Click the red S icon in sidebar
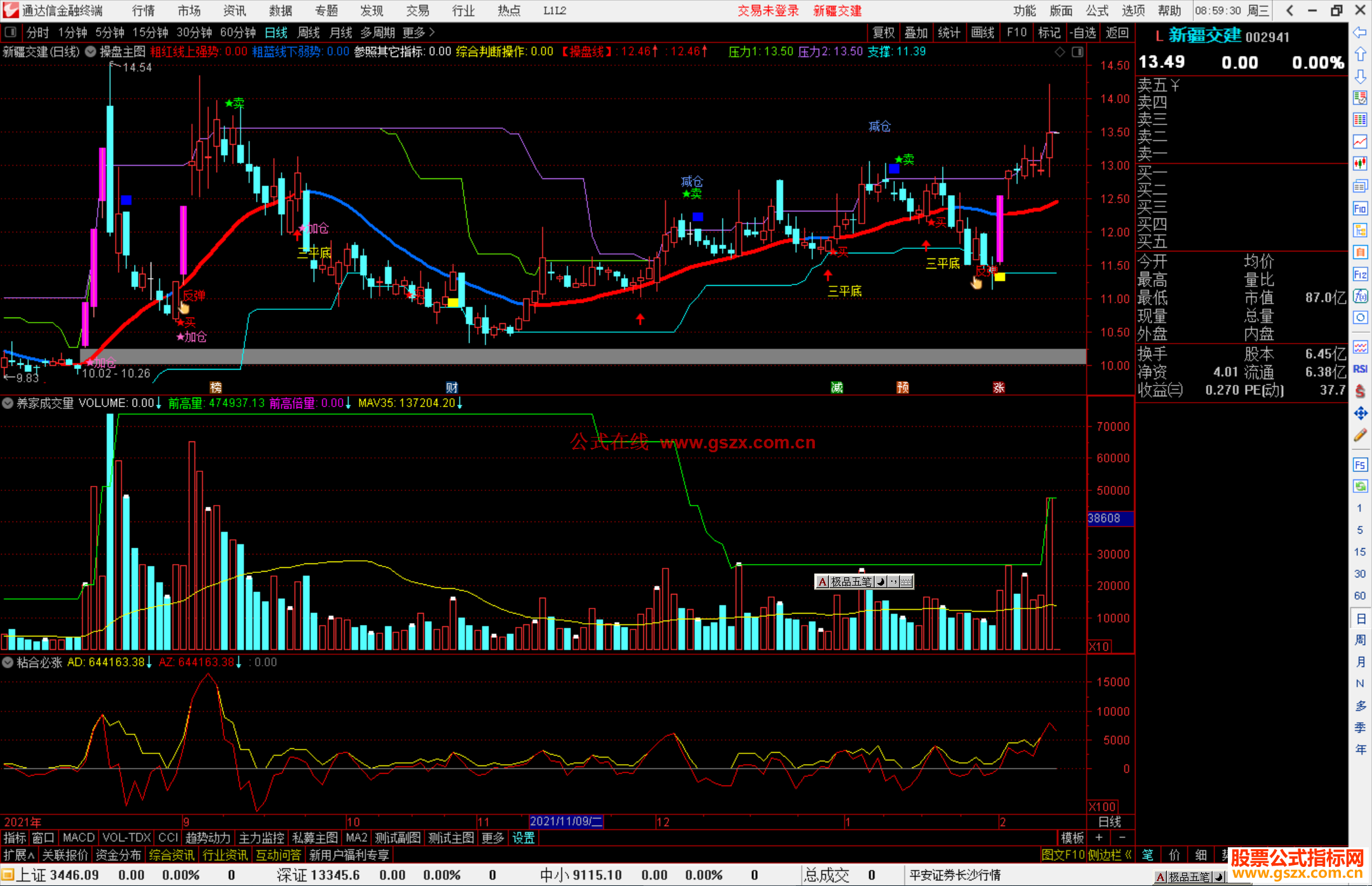The height and width of the screenshot is (886, 1372). click(1360, 391)
